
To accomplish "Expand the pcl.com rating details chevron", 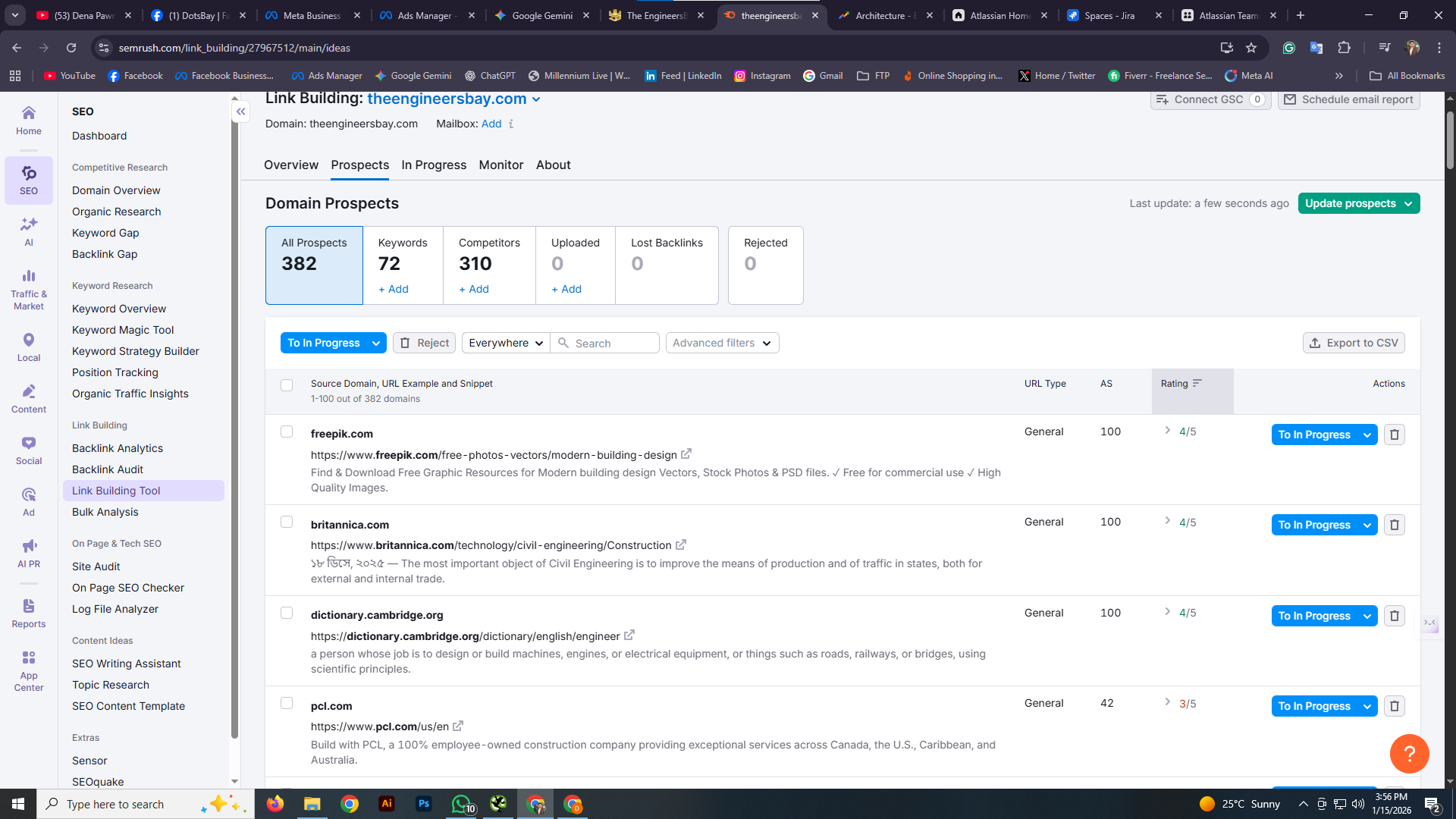I will [1167, 702].
